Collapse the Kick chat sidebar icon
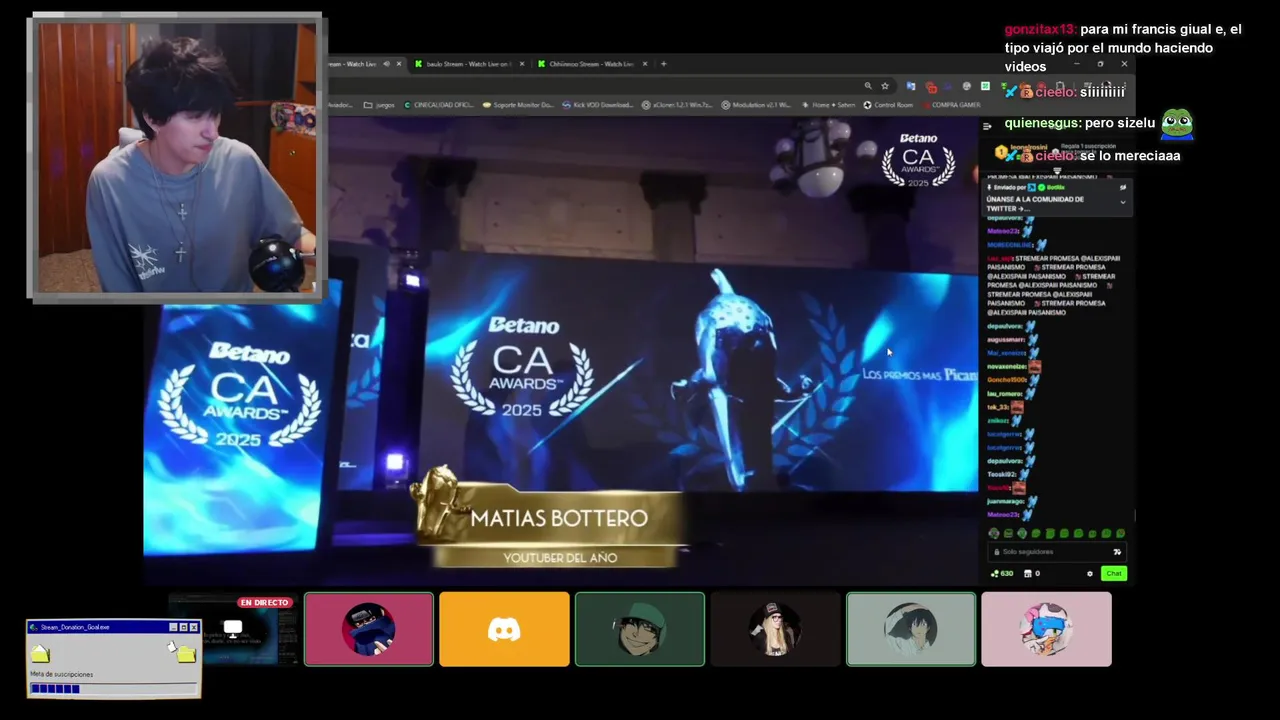Viewport: 1280px width, 720px height. 987,126
